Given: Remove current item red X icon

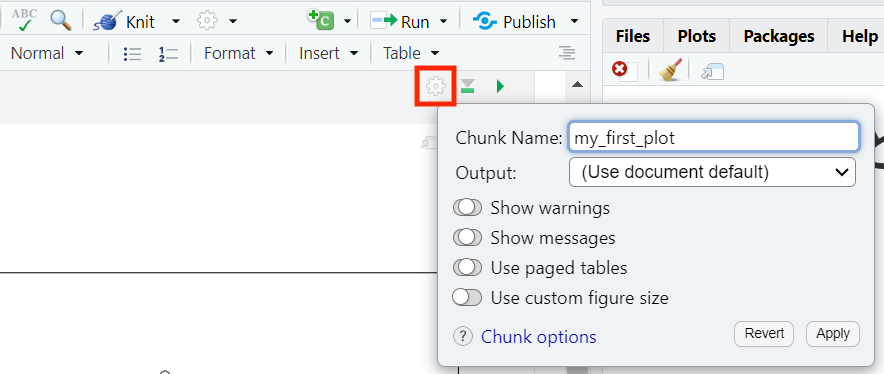Looking at the screenshot, I should coord(619,69).
